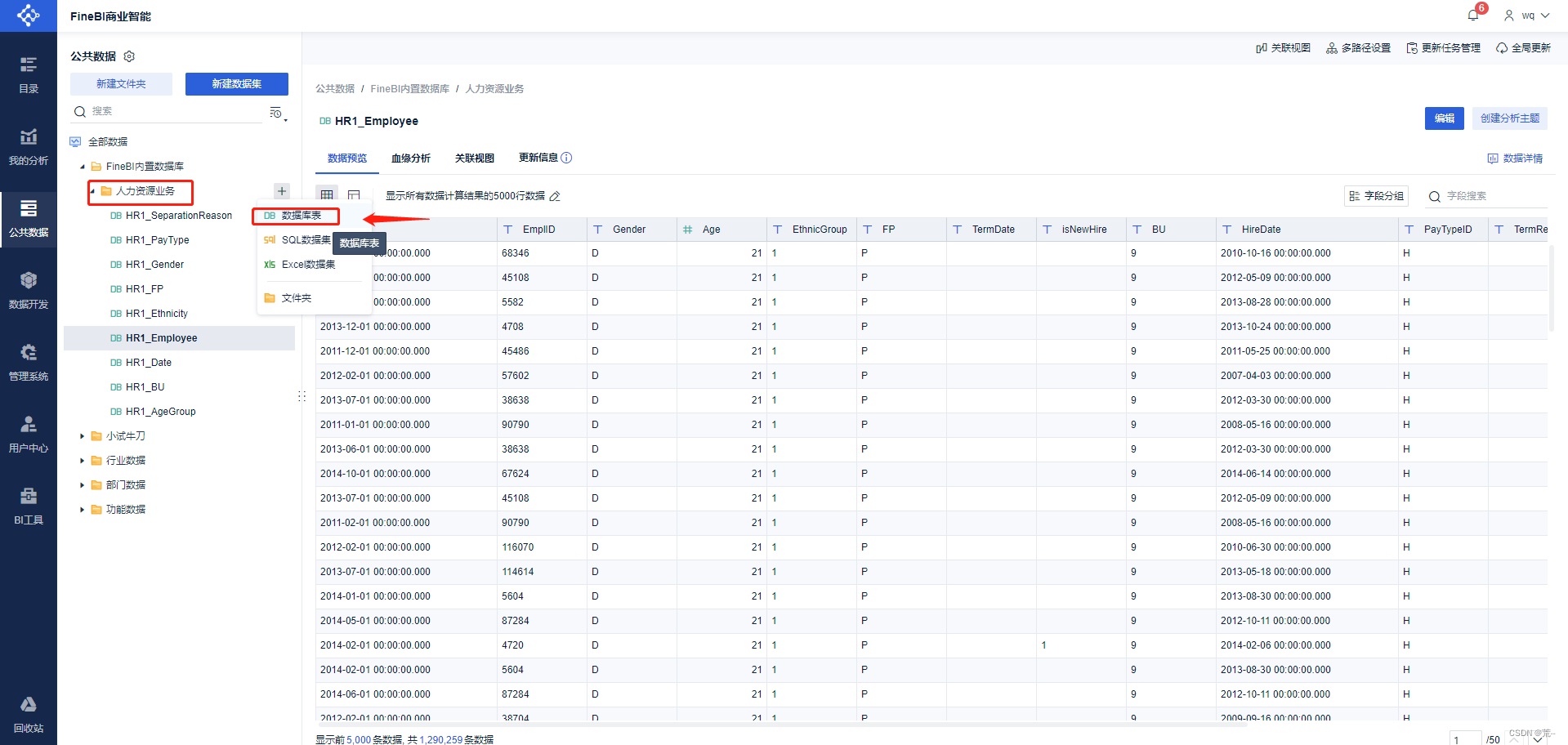
Task: Click the FineBI logo icon
Action: click(29, 16)
